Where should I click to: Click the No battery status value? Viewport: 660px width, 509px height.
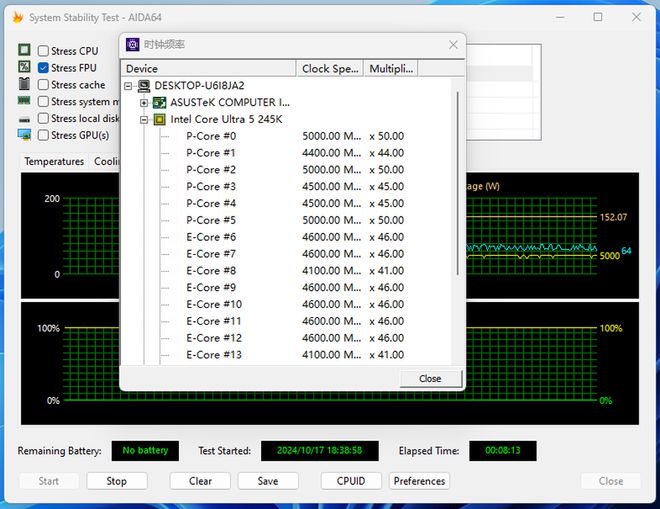click(145, 450)
